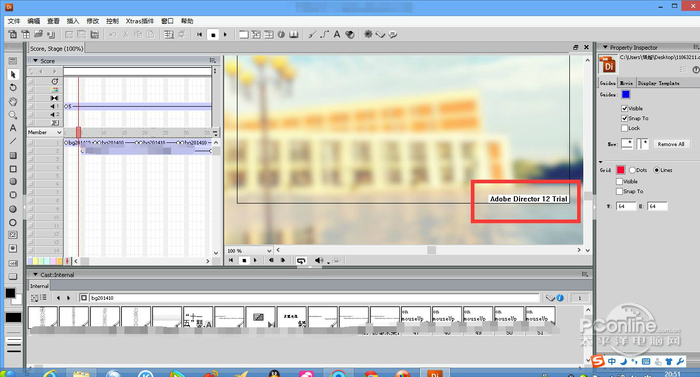Viewport: 700px width, 377px height.
Task: Collapse the Property Inspector panel triangle
Action: tap(605, 47)
